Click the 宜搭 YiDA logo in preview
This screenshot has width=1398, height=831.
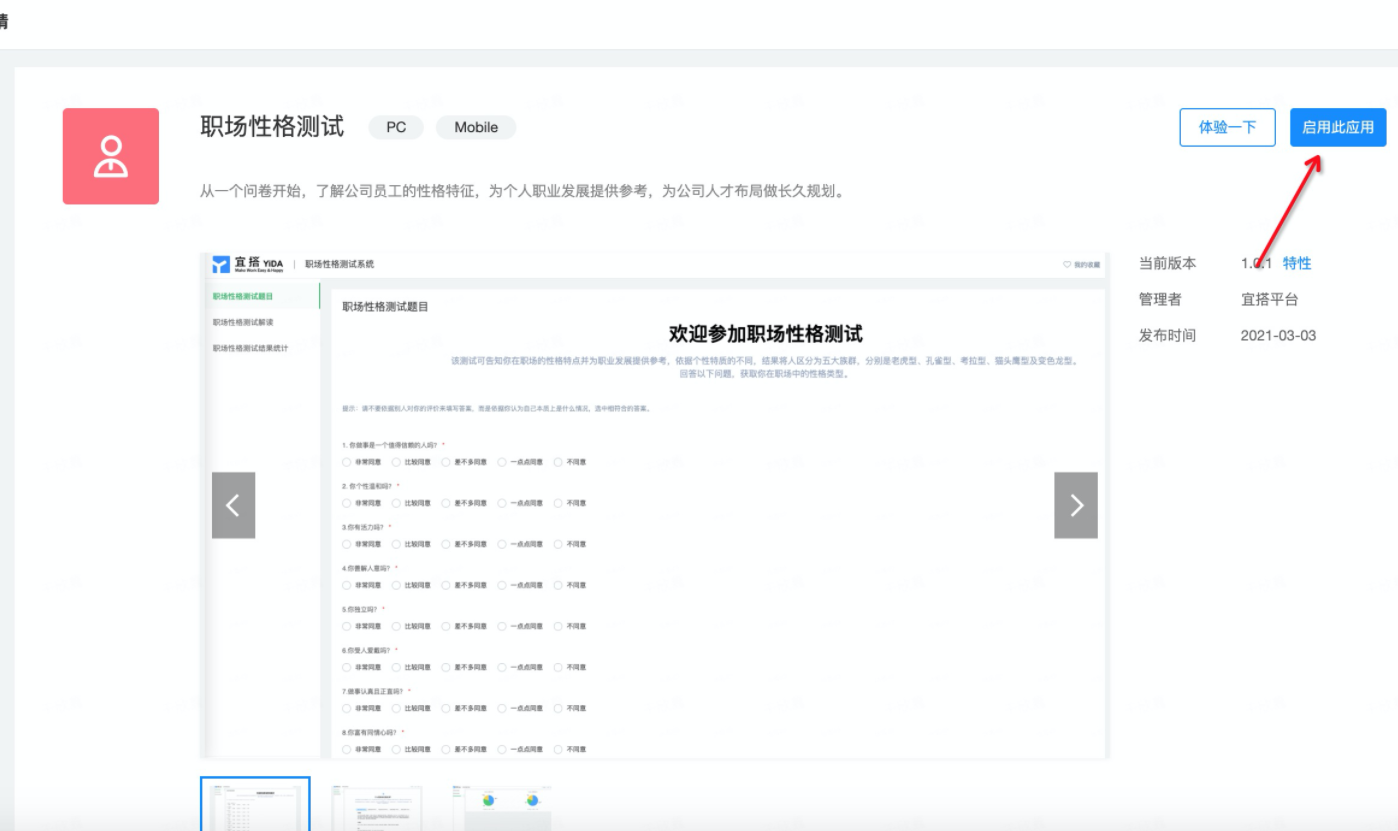[248, 264]
